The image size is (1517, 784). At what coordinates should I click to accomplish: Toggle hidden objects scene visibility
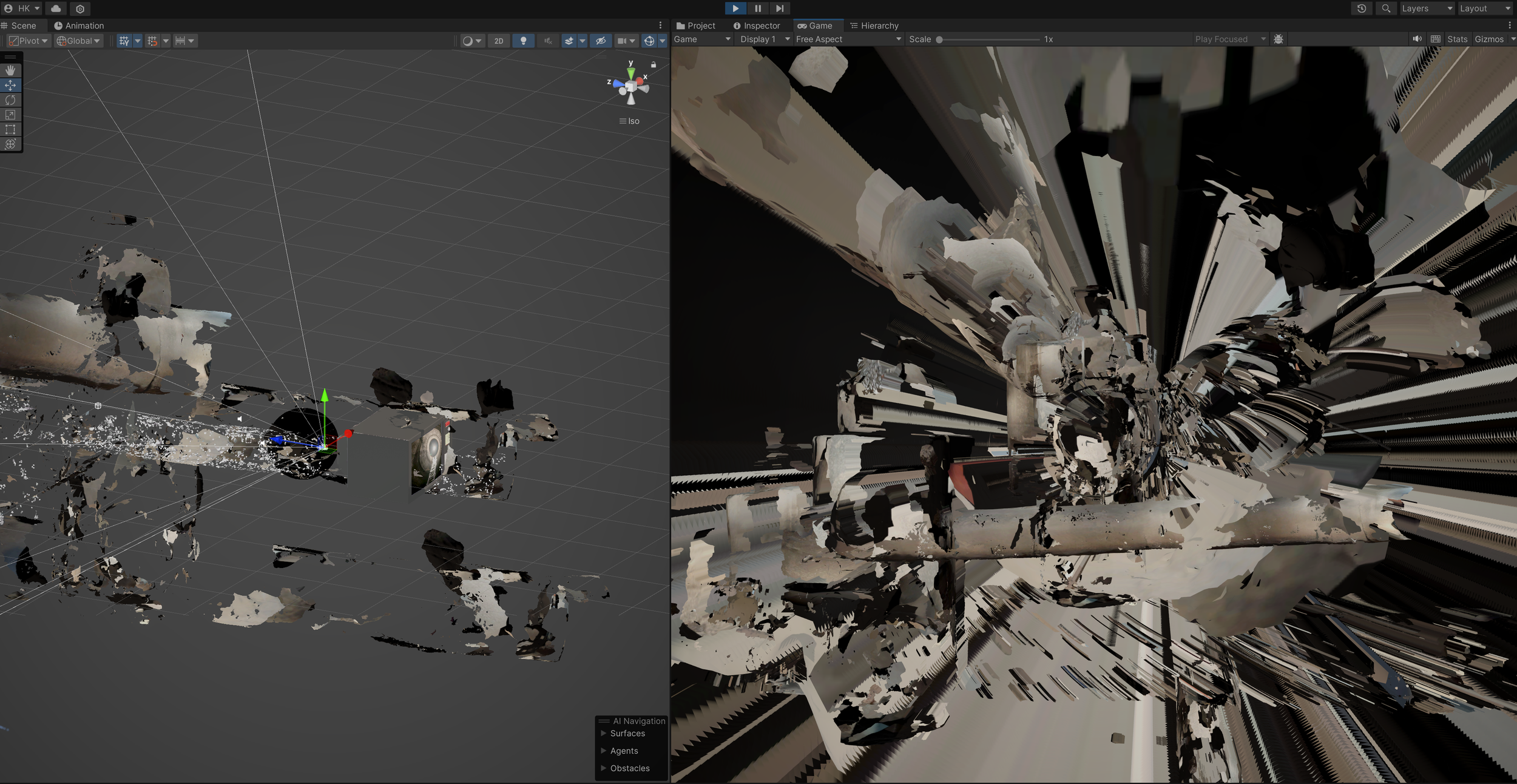click(x=601, y=41)
